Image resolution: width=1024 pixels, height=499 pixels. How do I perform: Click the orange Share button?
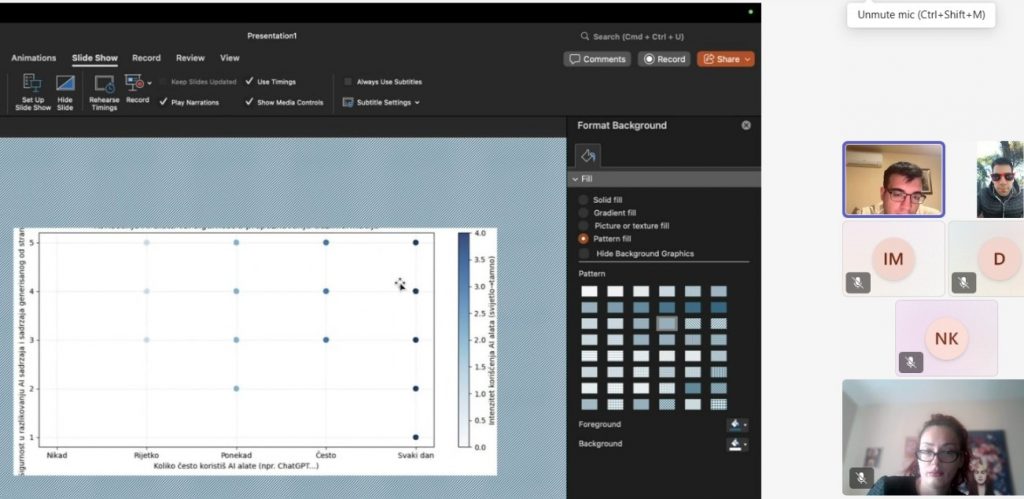point(725,59)
